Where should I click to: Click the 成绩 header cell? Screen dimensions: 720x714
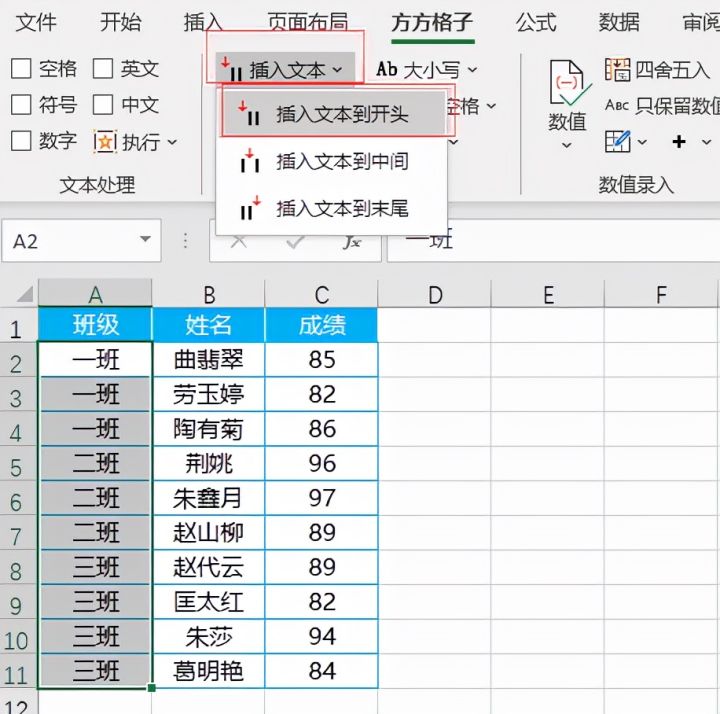point(321,325)
